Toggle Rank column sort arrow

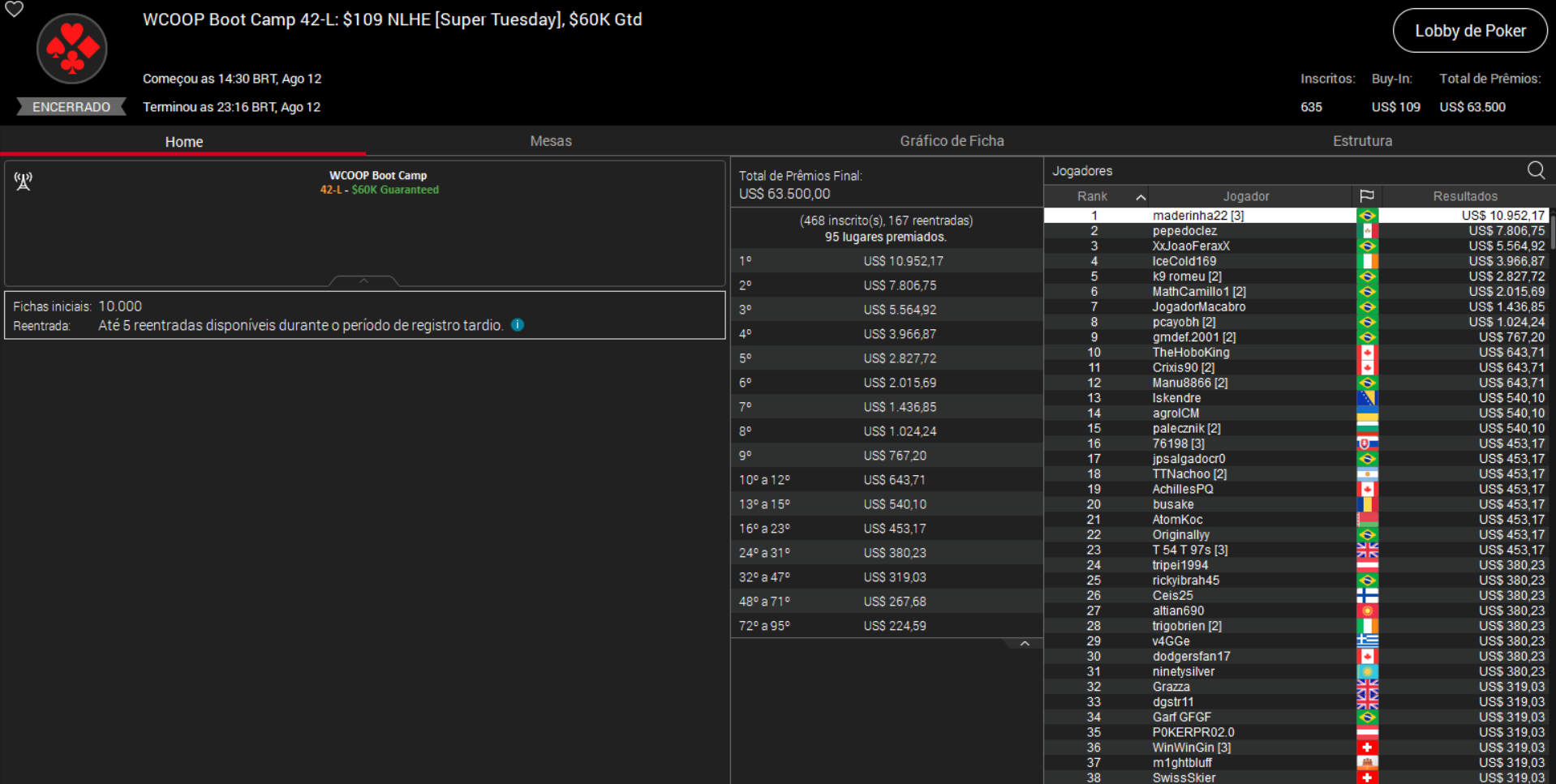pyautogui.click(x=1141, y=197)
